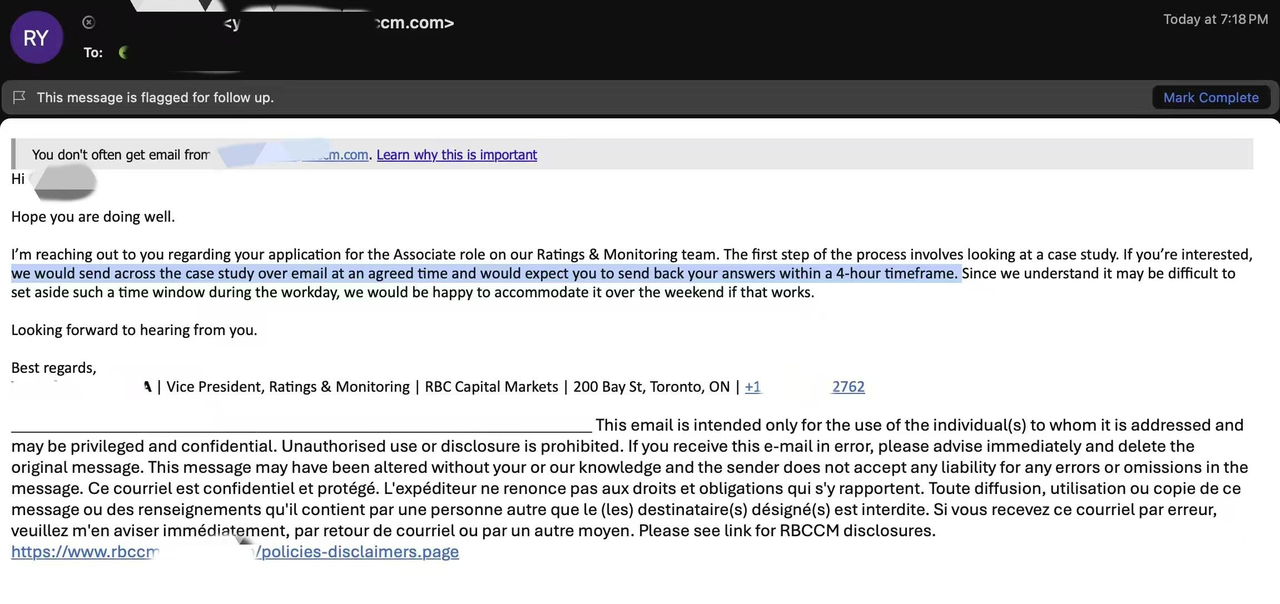
Task: Click the 'Today at 7:18 PM' timestamp
Action: [x=1215, y=20]
